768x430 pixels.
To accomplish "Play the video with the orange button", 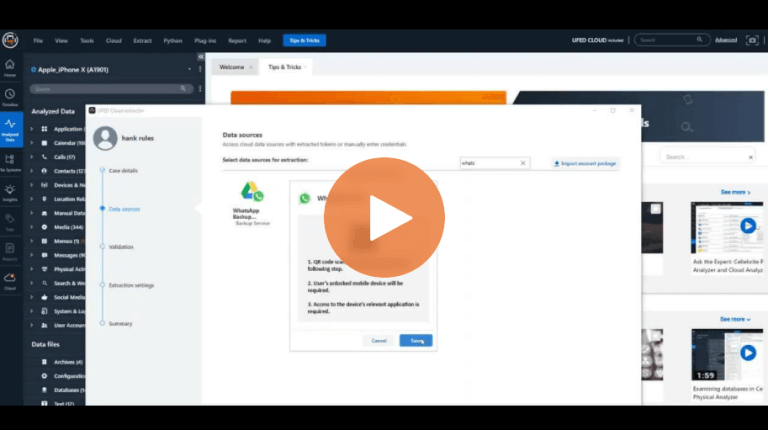I will [384, 217].
